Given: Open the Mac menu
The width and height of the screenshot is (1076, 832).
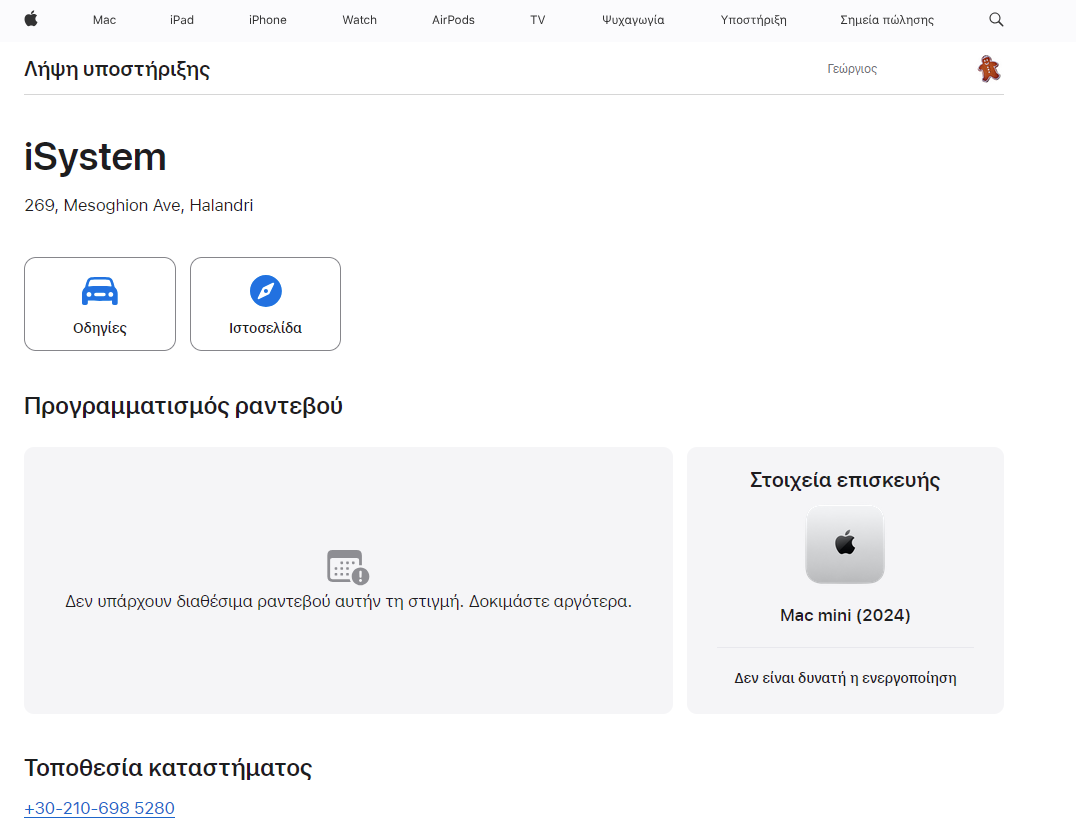Looking at the screenshot, I should (x=104, y=20).
